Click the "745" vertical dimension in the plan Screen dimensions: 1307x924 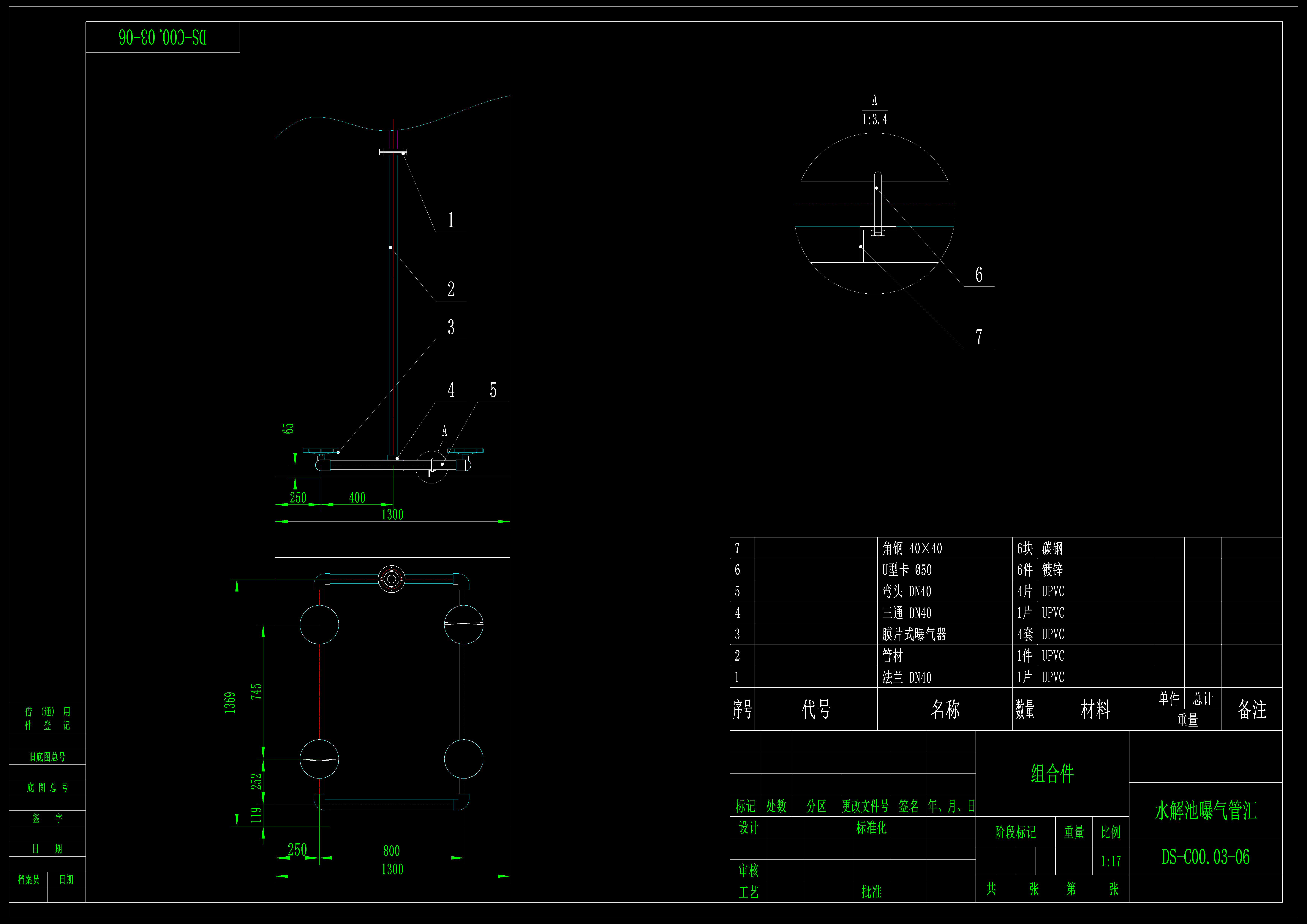[x=256, y=692]
